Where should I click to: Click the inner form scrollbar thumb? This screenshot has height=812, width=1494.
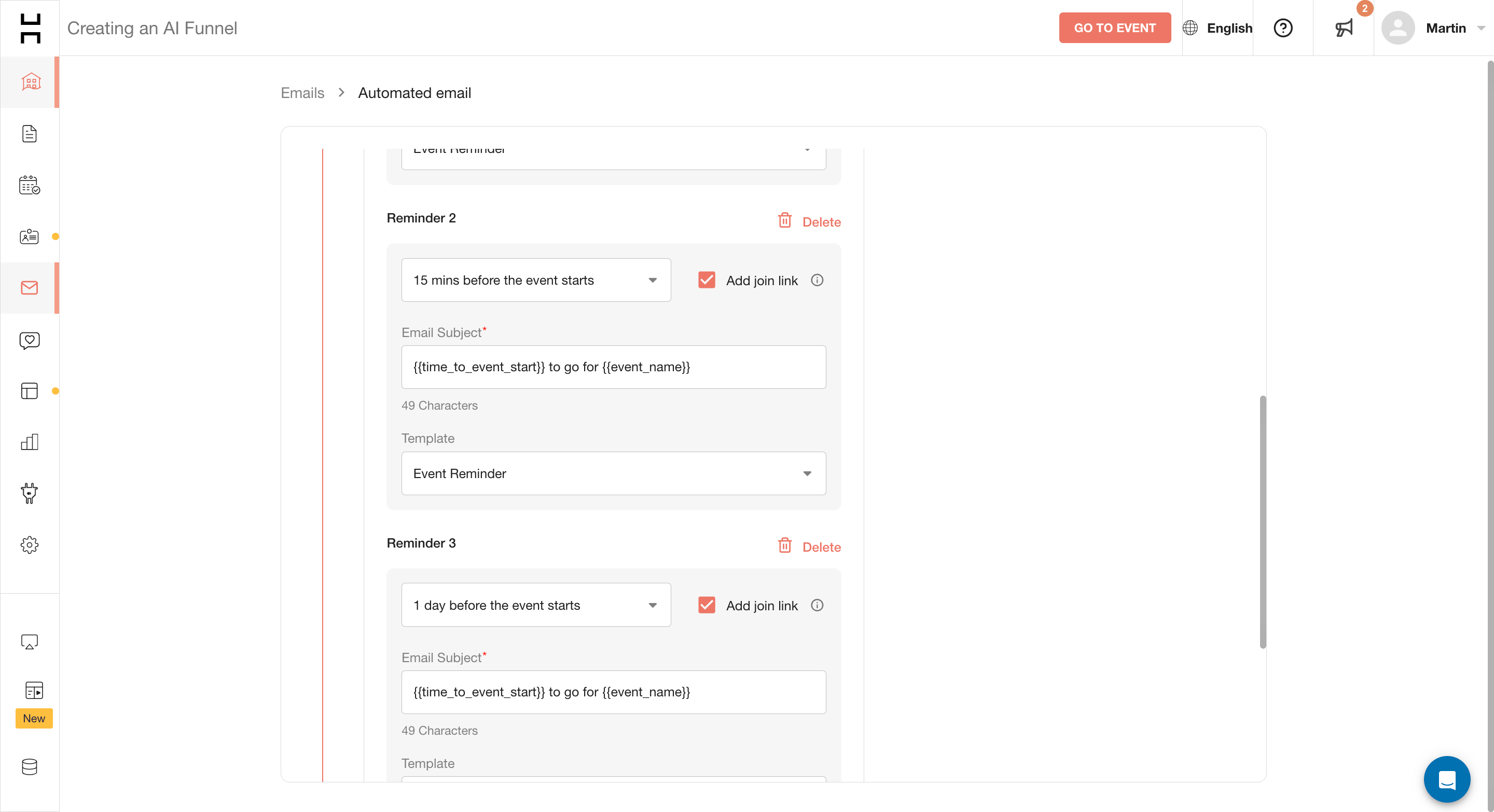[x=1263, y=522]
